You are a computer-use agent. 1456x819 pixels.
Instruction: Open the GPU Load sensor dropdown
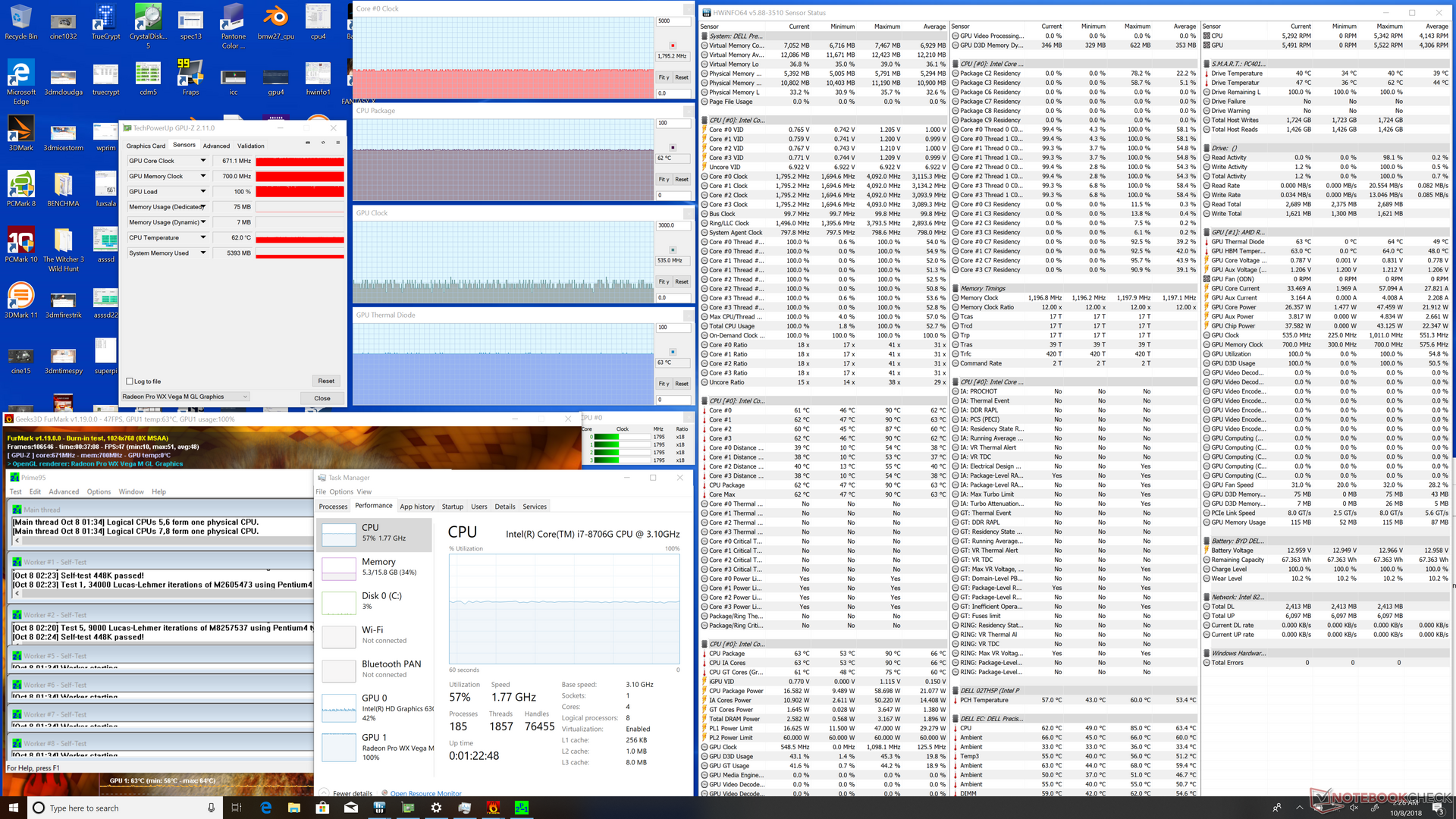click(x=203, y=192)
